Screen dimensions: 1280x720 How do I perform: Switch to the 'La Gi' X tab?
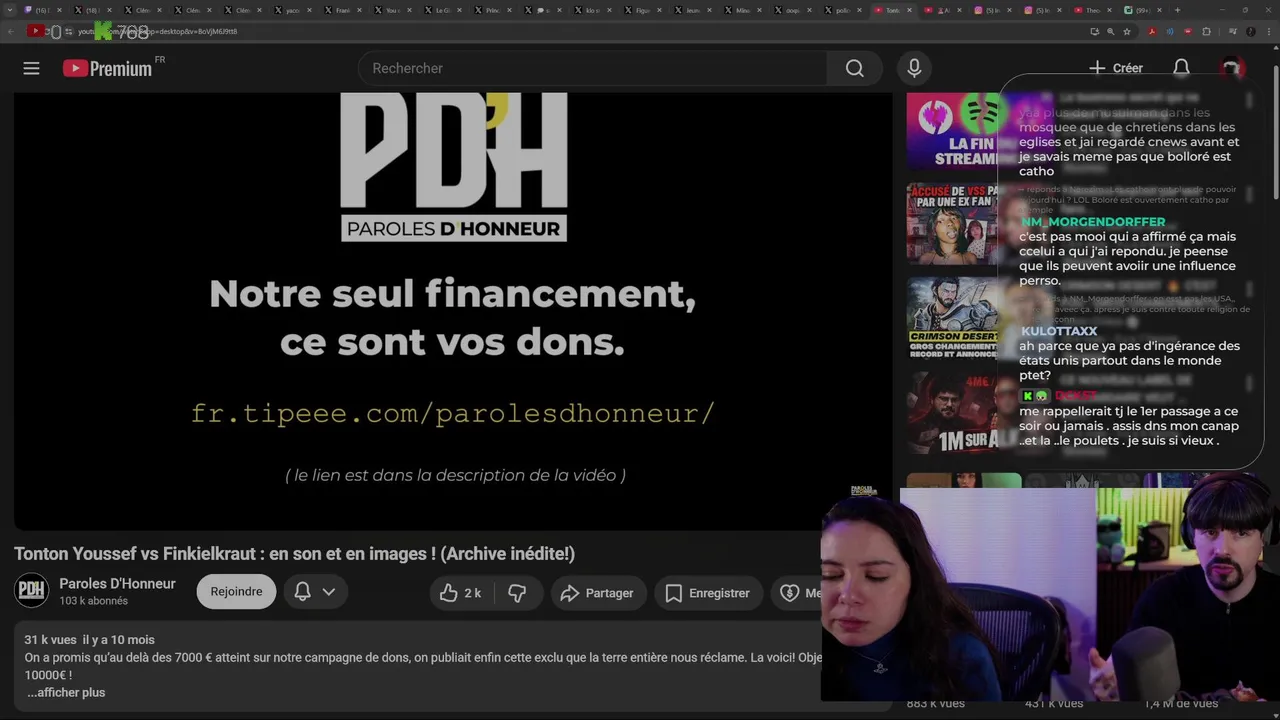[x=443, y=10]
